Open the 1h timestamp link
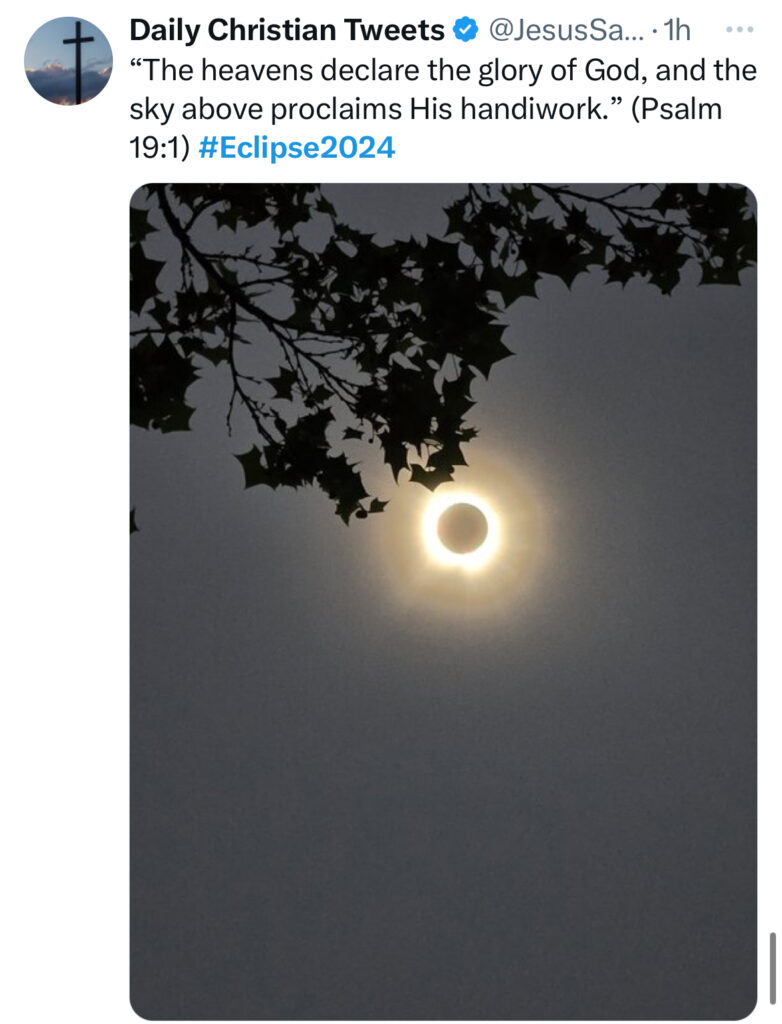Screen dimensions: 782x1024 click(676, 30)
